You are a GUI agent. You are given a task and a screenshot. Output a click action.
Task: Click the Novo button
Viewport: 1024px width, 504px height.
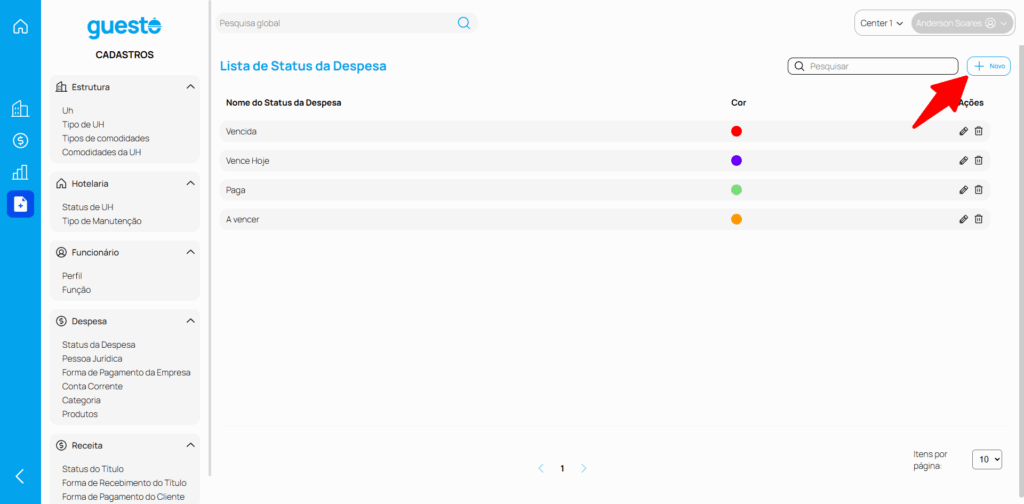(989, 66)
